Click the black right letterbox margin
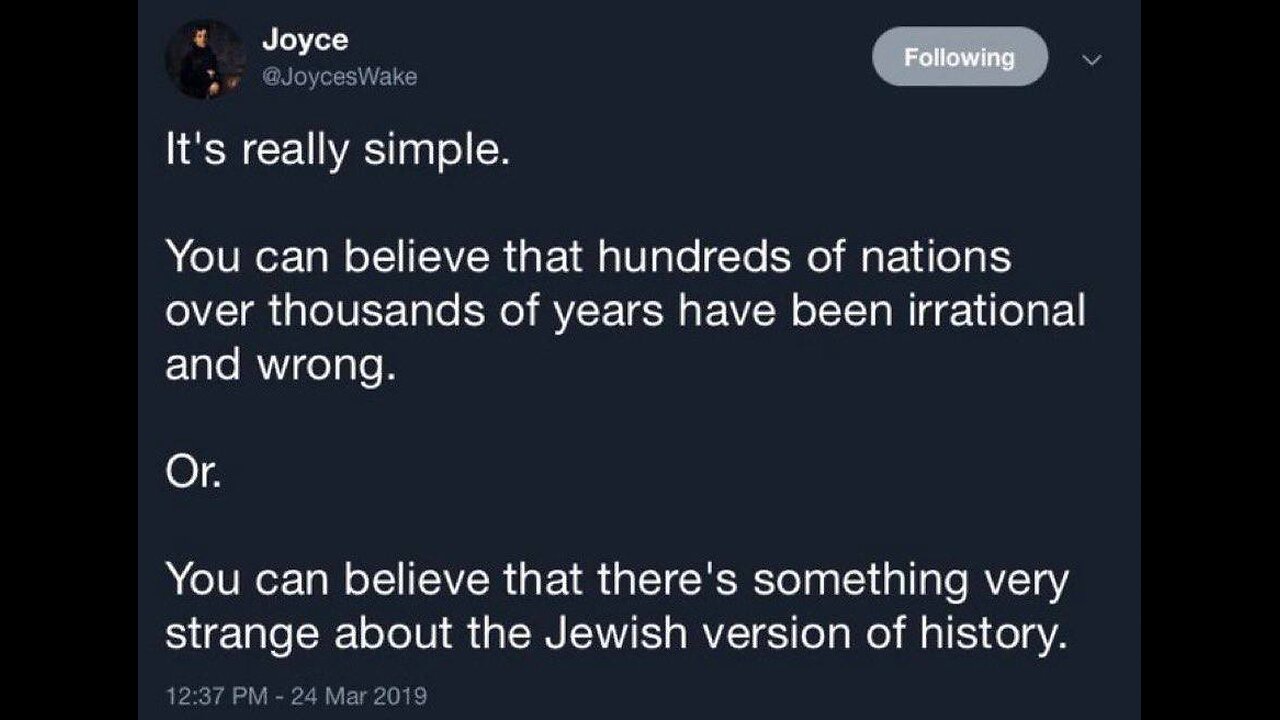1280x720 pixels. coord(1210,360)
